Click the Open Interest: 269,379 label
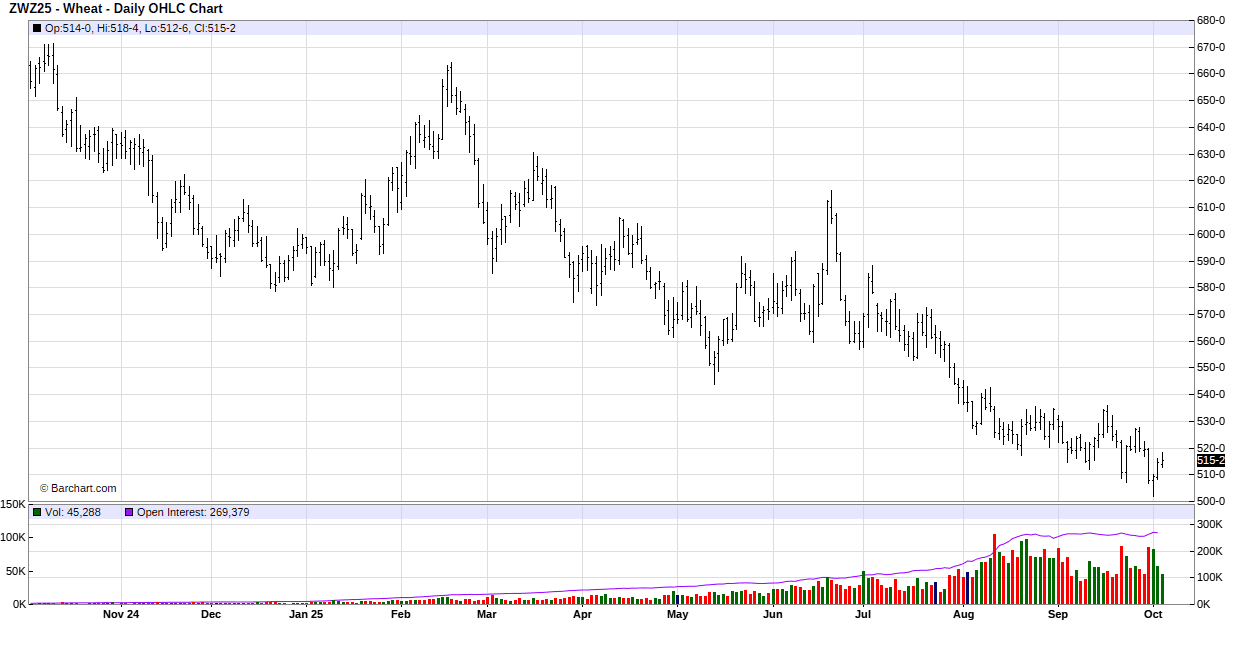This screenshot has width=1236, height=645. (x=193, y=512)
